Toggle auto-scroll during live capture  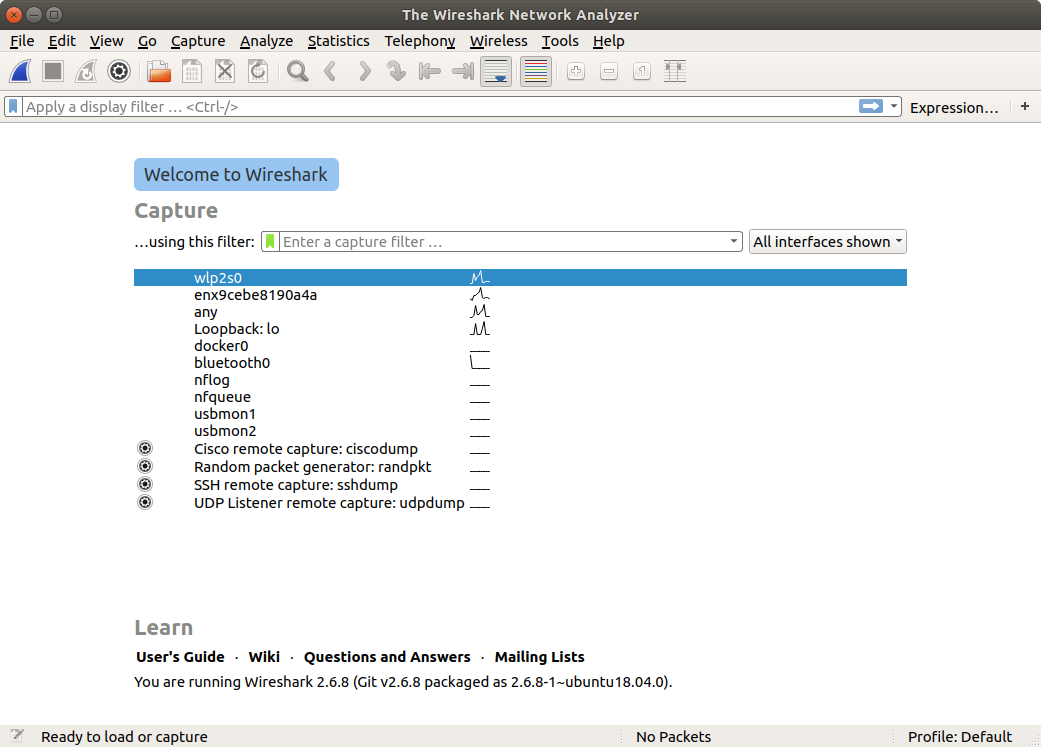click(496, 71)
